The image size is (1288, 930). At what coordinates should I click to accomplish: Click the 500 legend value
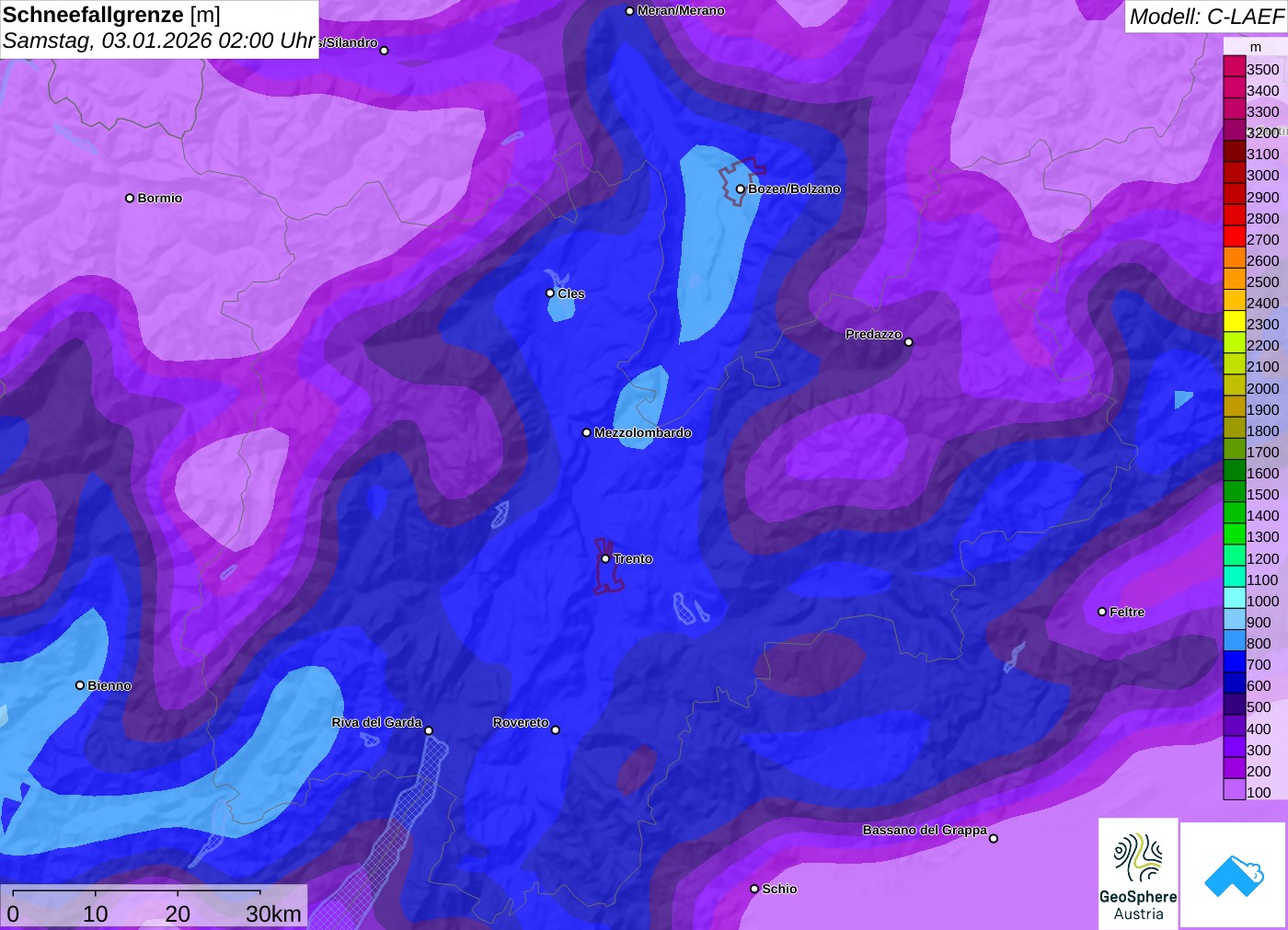pyautogui.click(x=1259, y=707)
